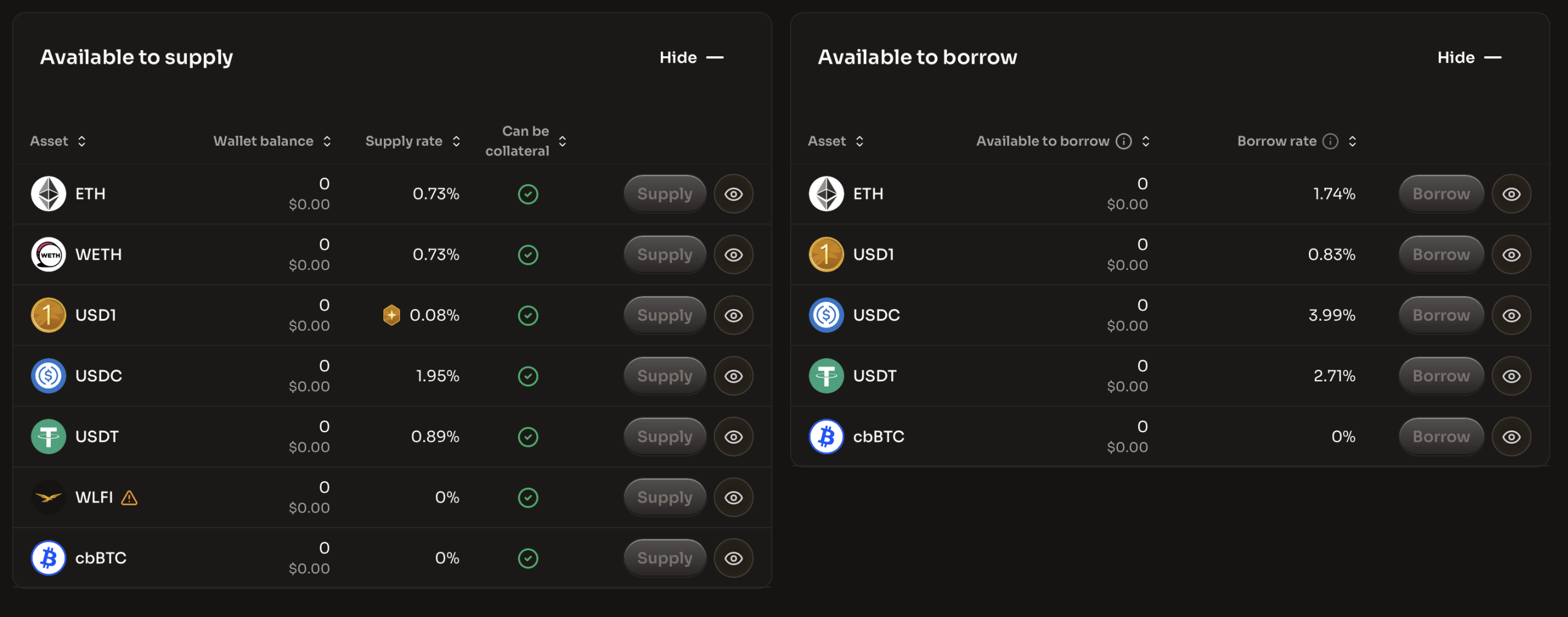The width and height of the screenshot is (1568, 617).
Task: Click the WETH token icon
Action: (48, 254)
